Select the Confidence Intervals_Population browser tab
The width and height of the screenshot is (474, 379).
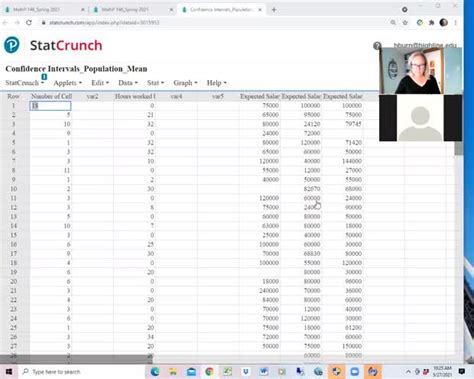tap(220, 10)
